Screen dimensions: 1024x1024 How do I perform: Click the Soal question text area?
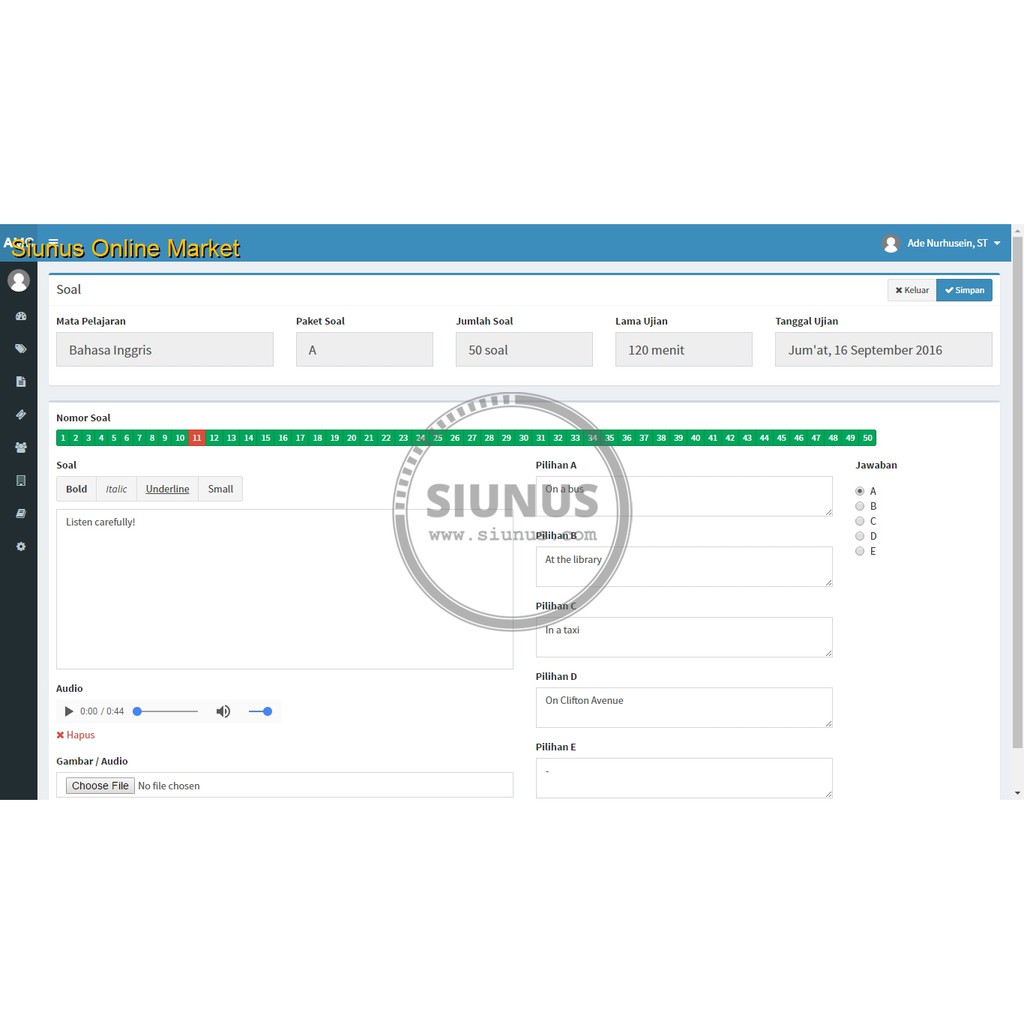coord(285,589)
